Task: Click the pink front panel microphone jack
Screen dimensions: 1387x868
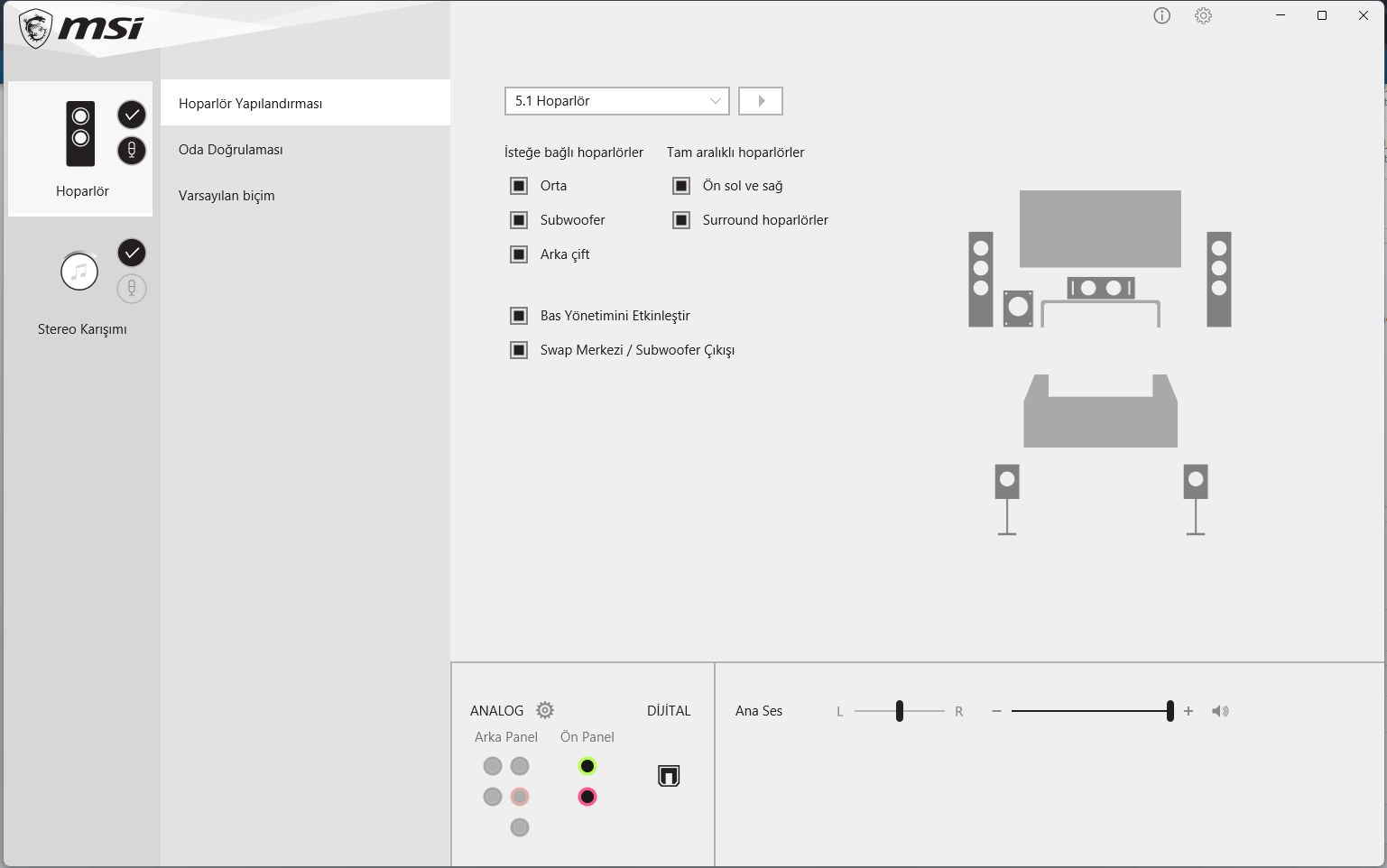Action: 587,797
